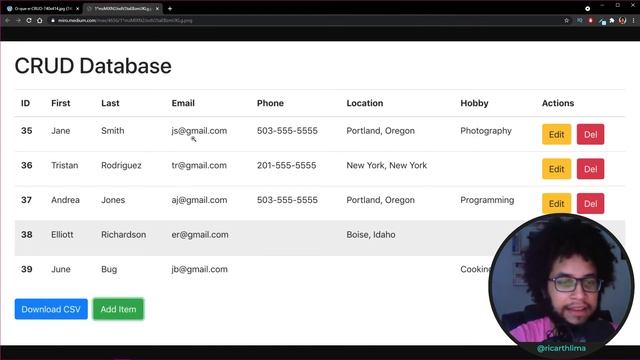Delete the Tristan Rodriguez record

[x=590, y=169]
